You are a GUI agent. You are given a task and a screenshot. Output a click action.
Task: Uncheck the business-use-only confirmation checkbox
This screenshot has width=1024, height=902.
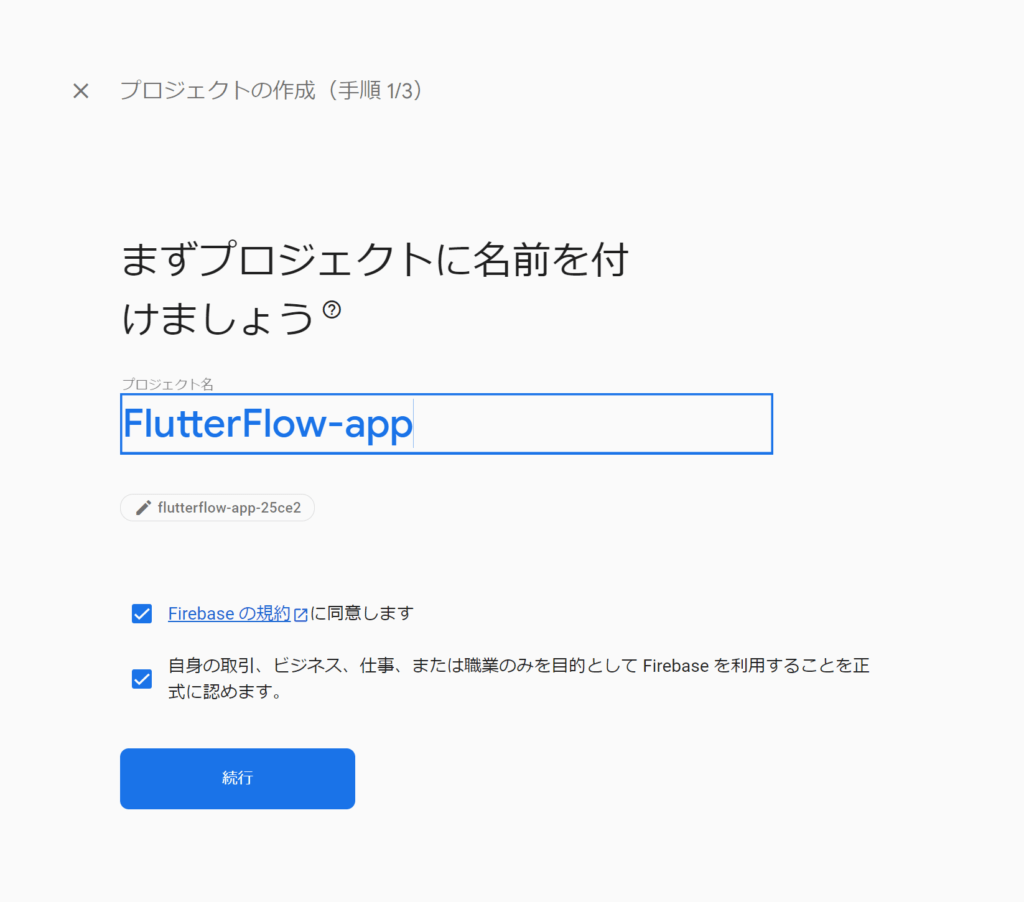[142, 679]
